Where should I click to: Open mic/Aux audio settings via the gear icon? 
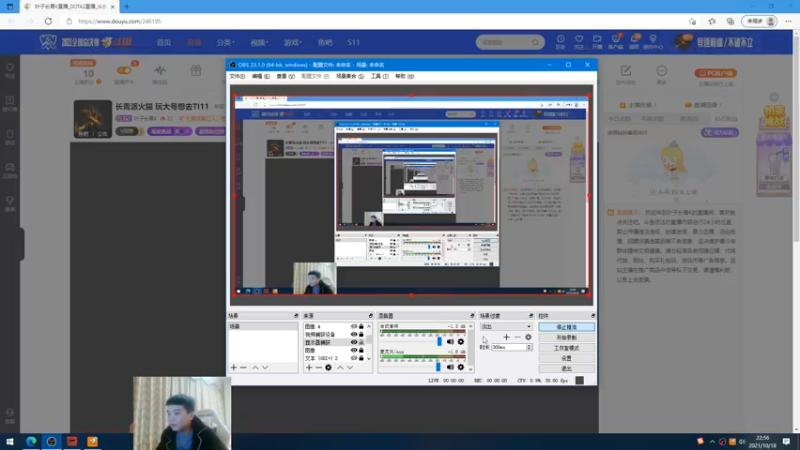tap(461, 367)
